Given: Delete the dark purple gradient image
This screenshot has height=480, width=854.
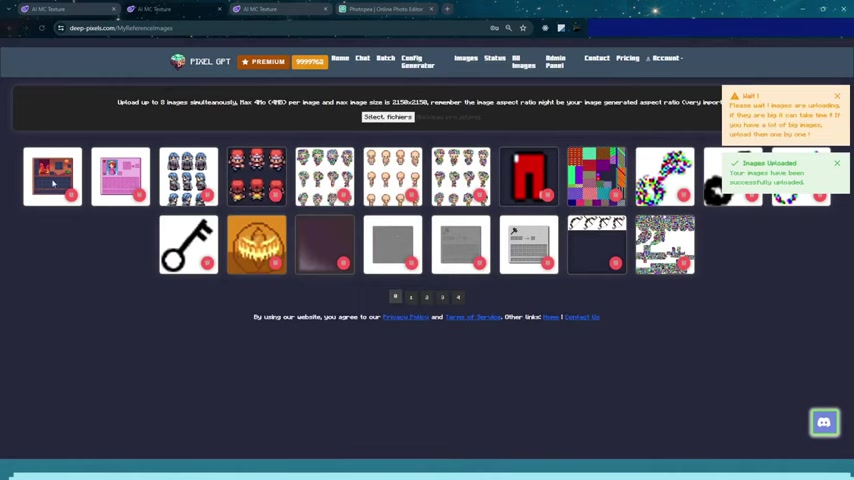Looking at the screenshot, I should click(343, 263).
